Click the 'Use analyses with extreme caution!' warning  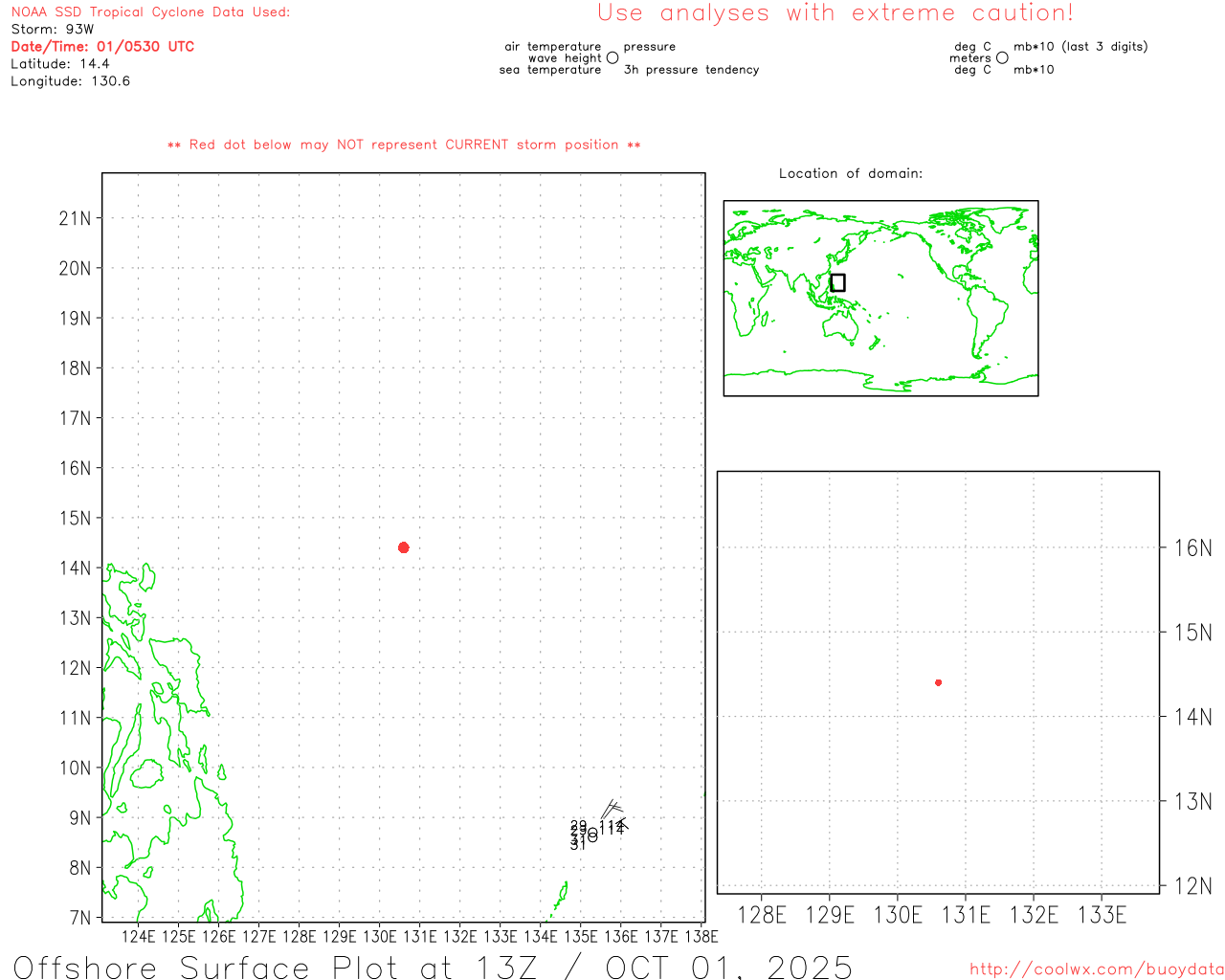point(835,13)
